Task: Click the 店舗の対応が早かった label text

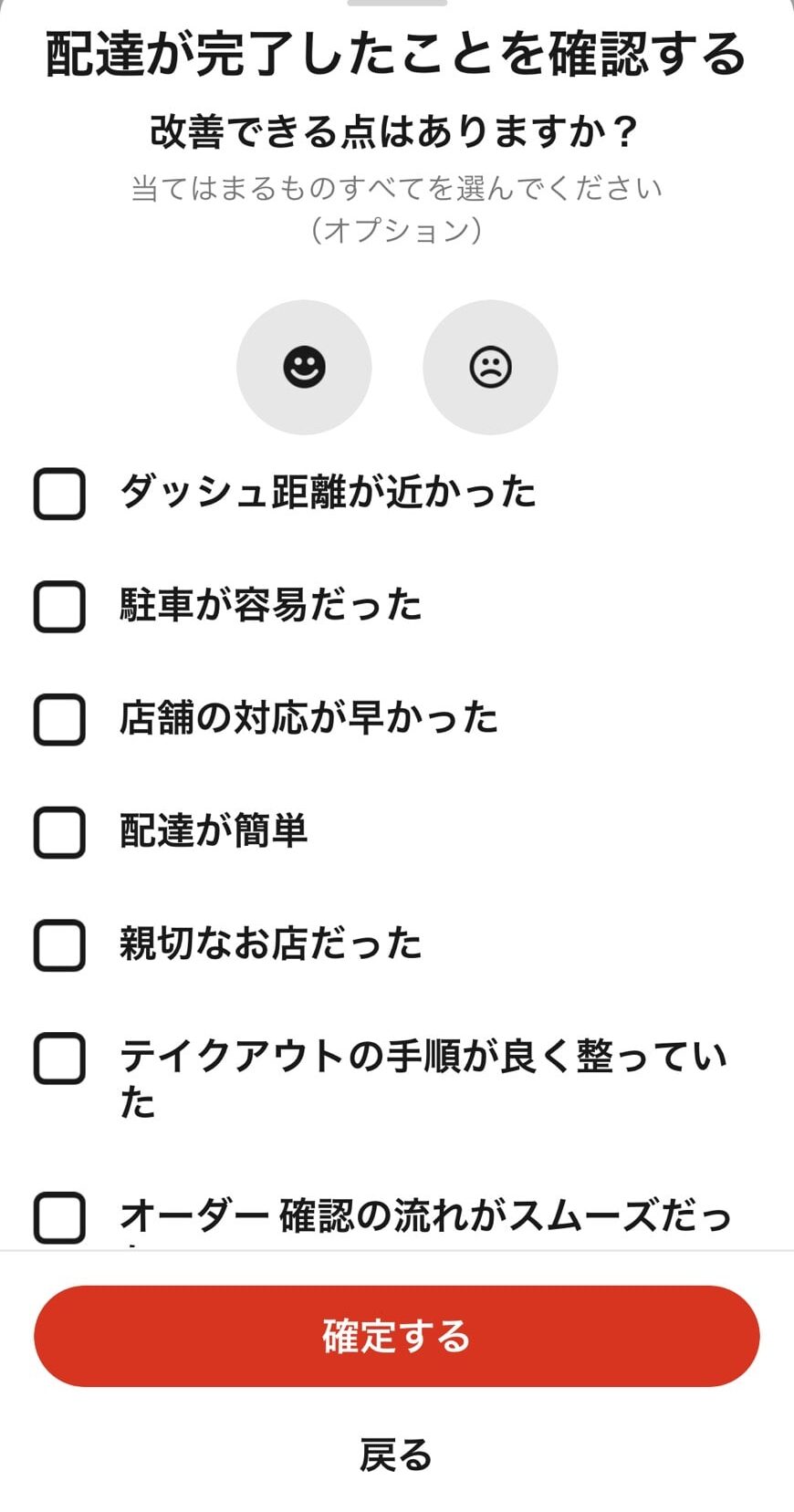Action: [x=309, y=718]
